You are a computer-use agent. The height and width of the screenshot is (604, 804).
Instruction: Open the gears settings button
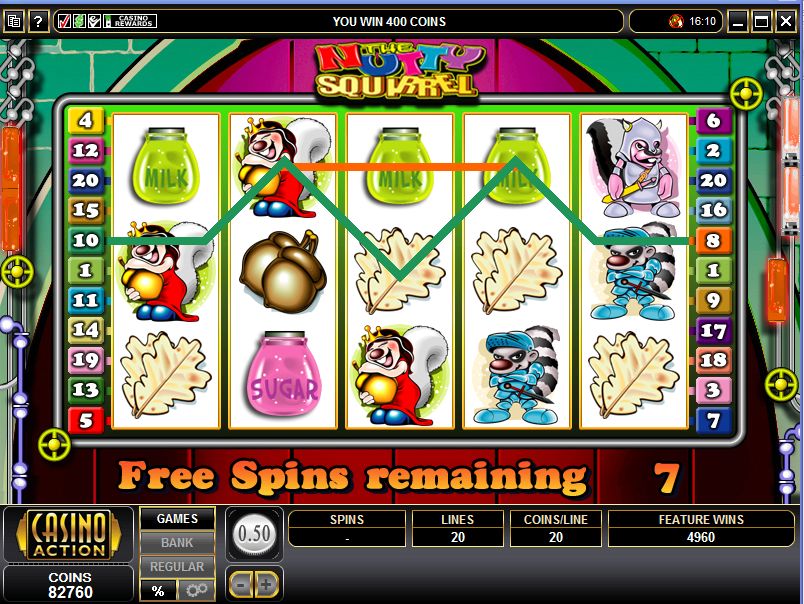pos(196,590)
